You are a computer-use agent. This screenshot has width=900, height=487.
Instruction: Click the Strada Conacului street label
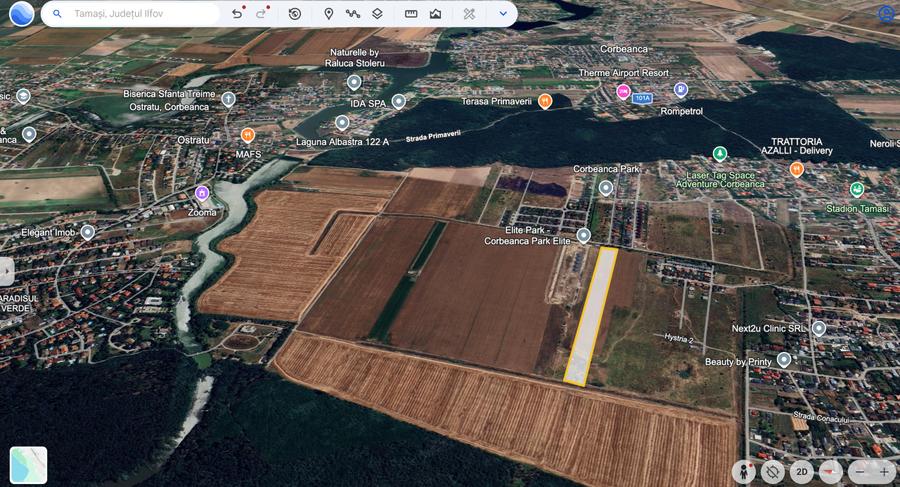click(x=821, y=417)
